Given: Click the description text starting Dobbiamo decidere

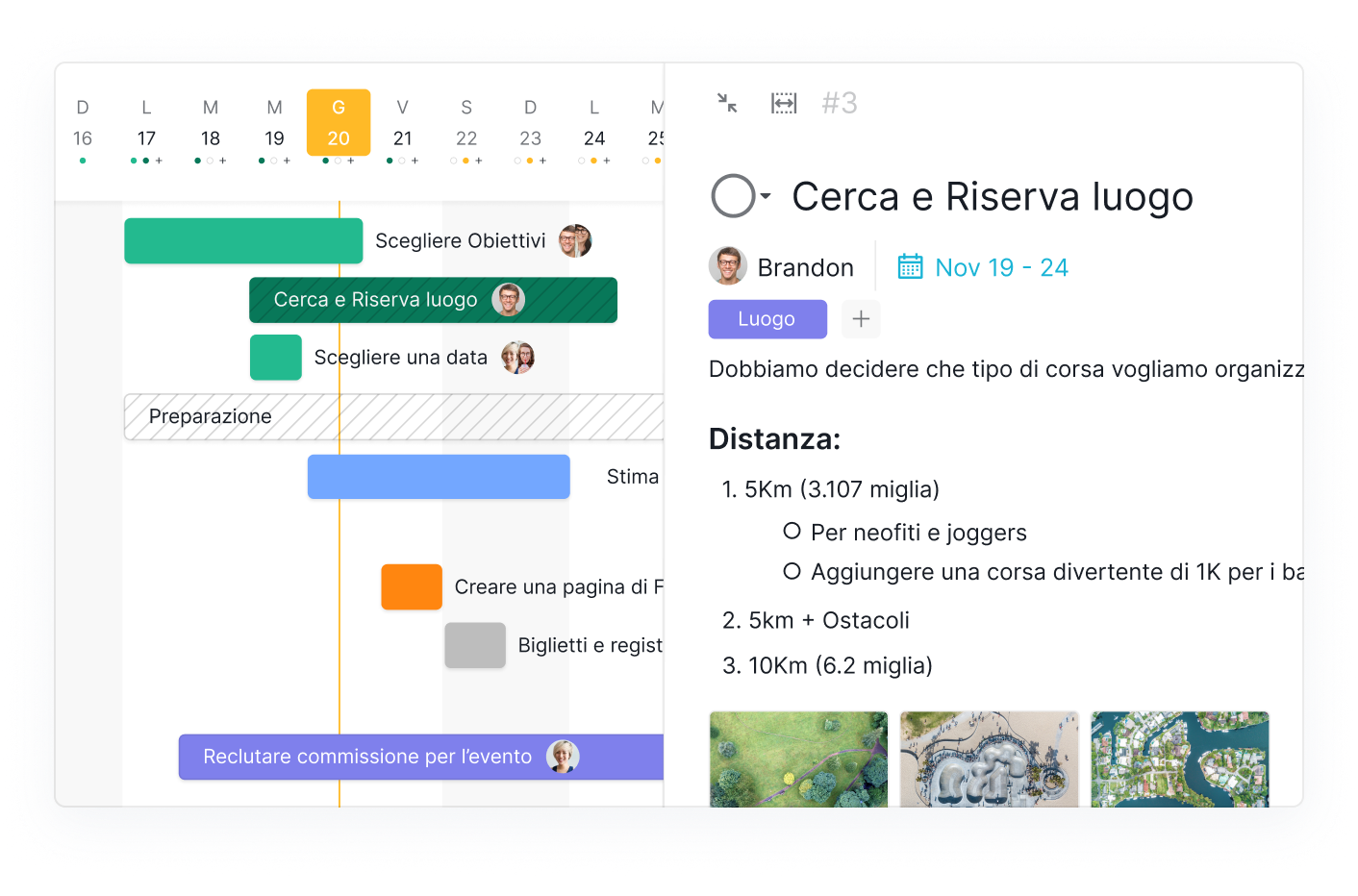Looking at the screenshot, I should coord(1006,369).
